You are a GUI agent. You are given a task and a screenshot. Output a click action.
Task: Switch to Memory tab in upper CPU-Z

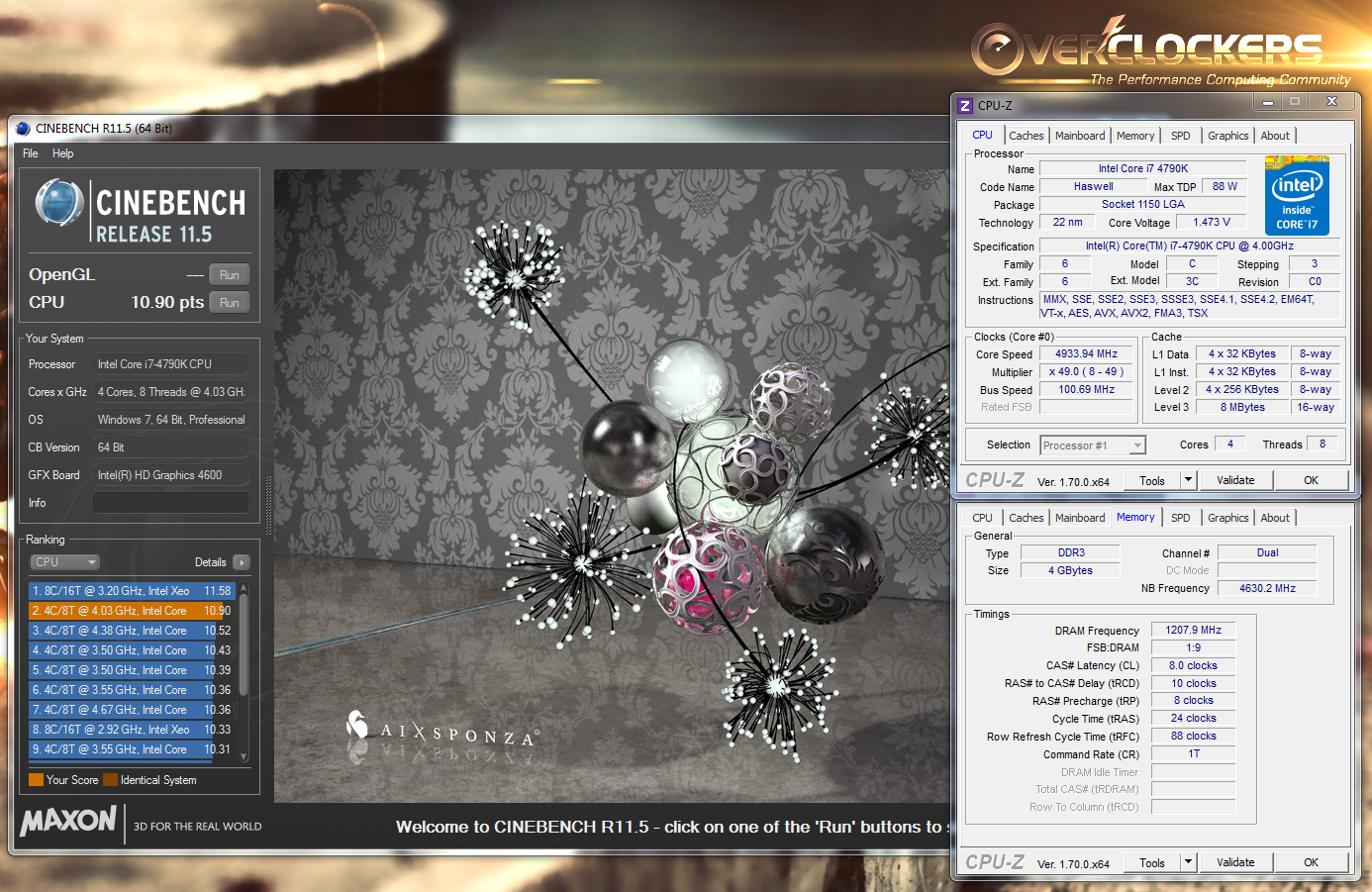coord(1135,136)
